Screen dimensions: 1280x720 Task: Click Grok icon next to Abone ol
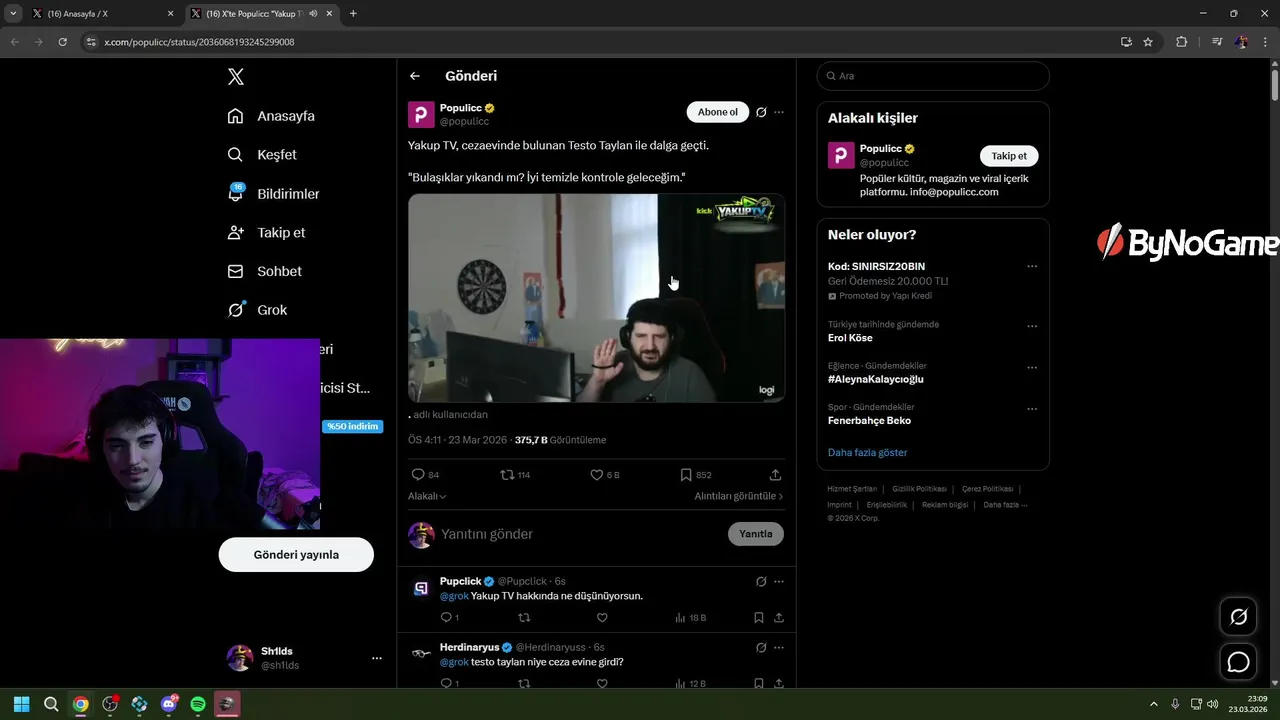click(x=761, y=112)
